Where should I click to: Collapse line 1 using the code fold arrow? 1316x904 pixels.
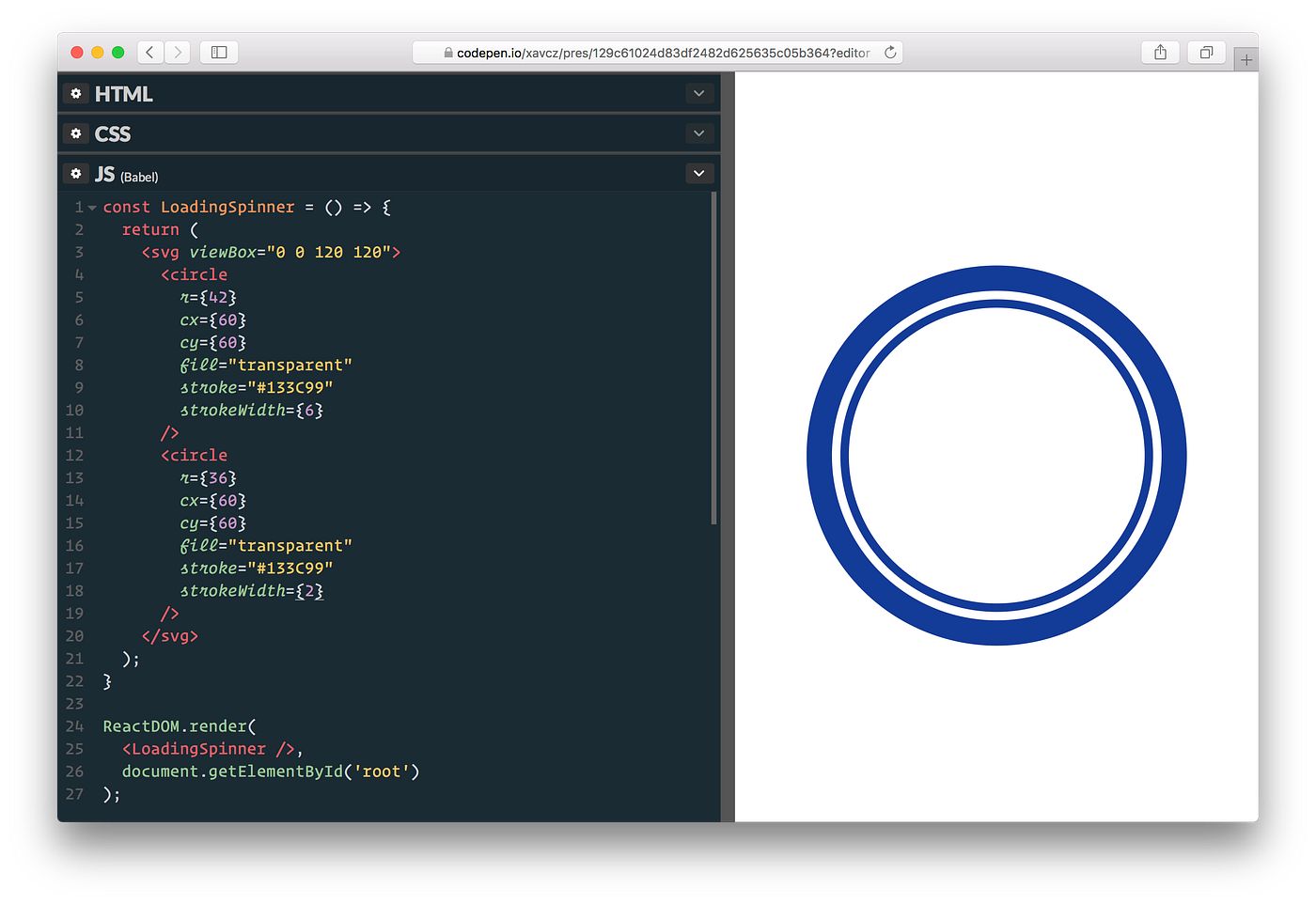[x=90, y=207]
